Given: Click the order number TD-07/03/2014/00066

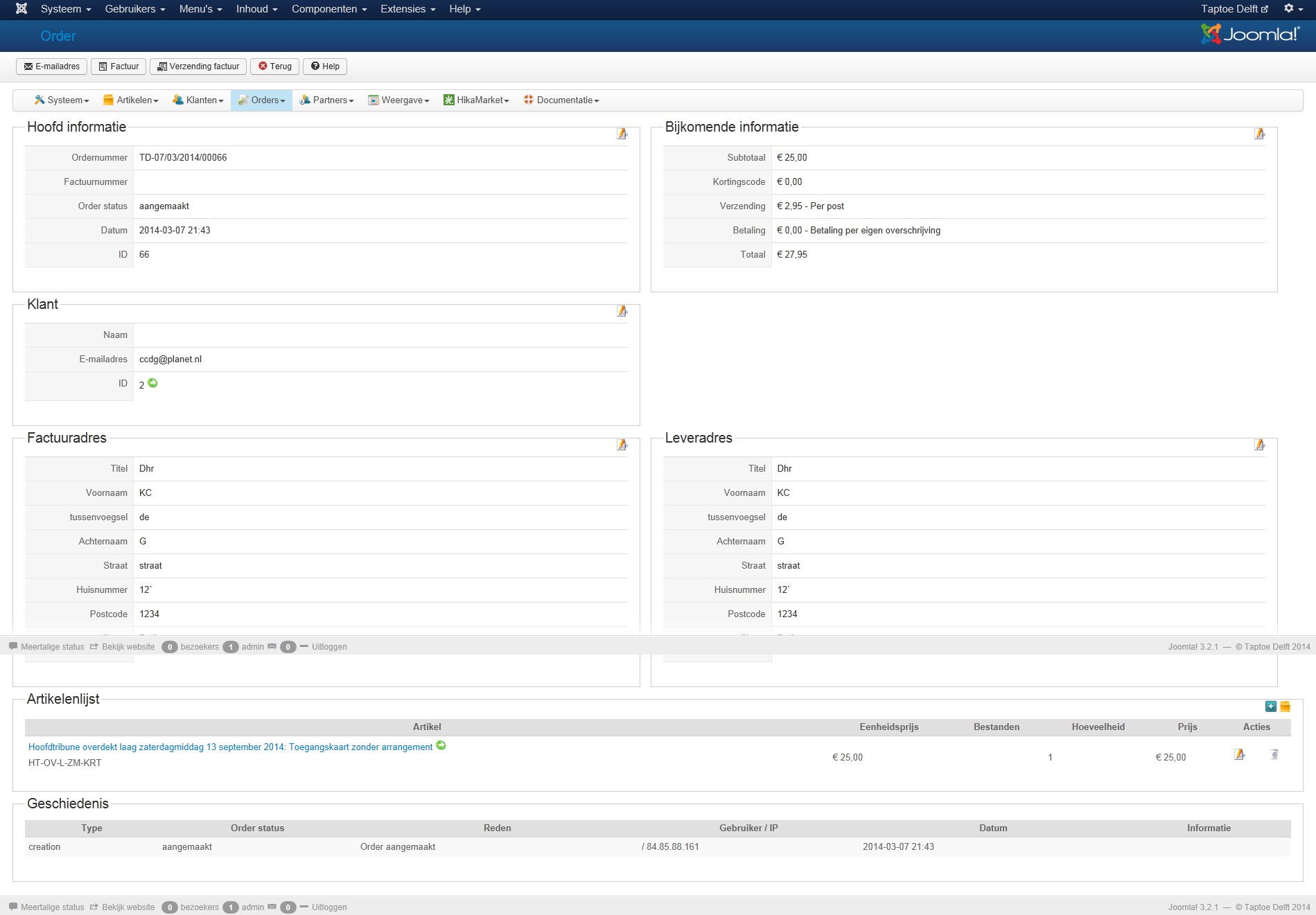Looking at the screenshot, I should pyautogui.click(x=183, y=158).
